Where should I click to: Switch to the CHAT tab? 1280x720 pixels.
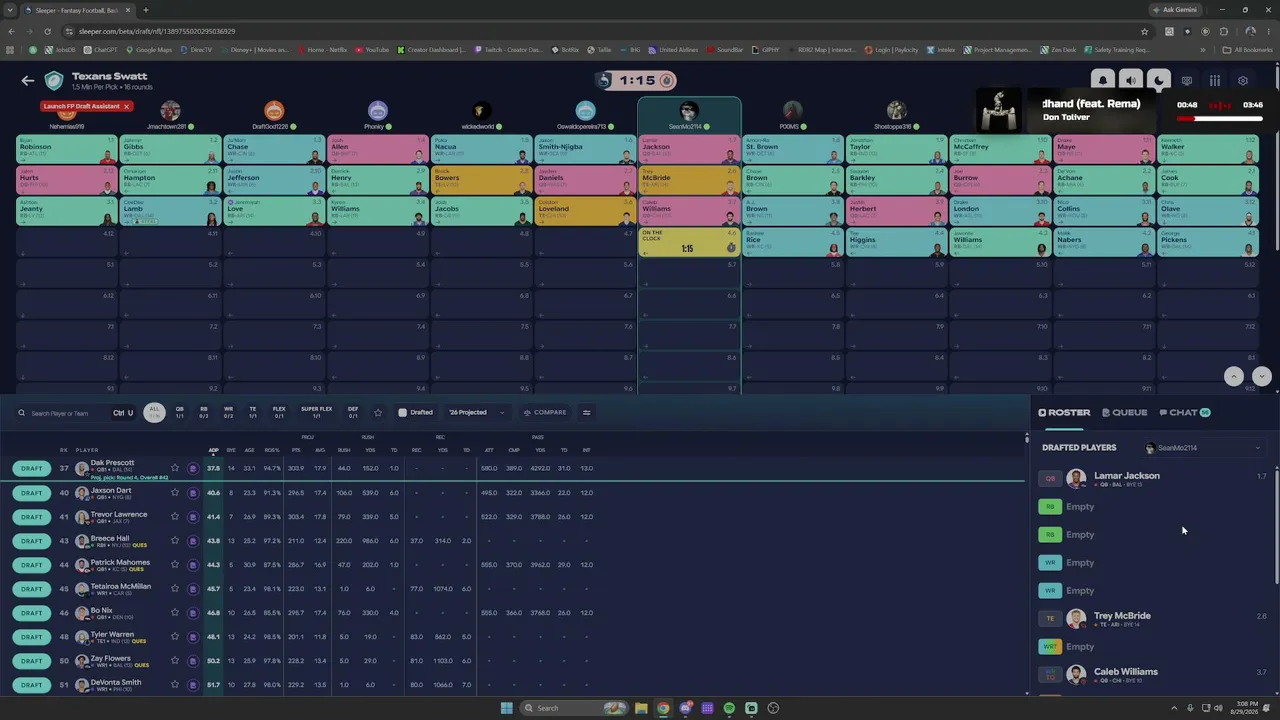1184,412
